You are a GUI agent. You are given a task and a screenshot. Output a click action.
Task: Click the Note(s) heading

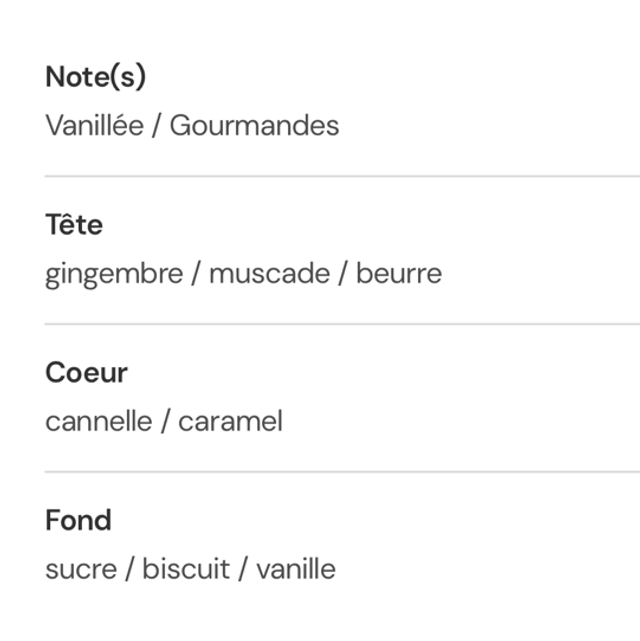click(x=96, y=77)
